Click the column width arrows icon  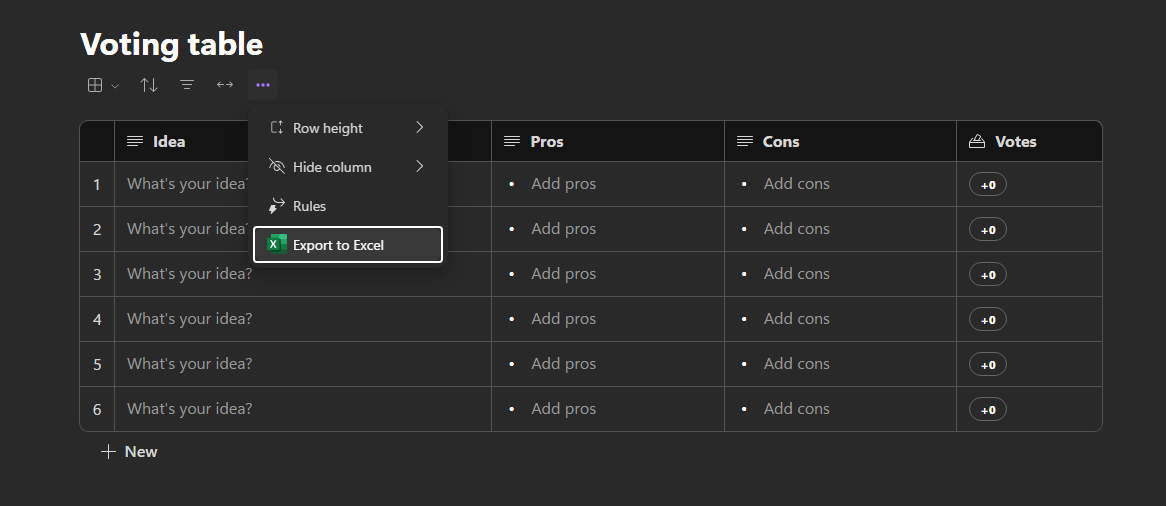(x=225, y=86)
